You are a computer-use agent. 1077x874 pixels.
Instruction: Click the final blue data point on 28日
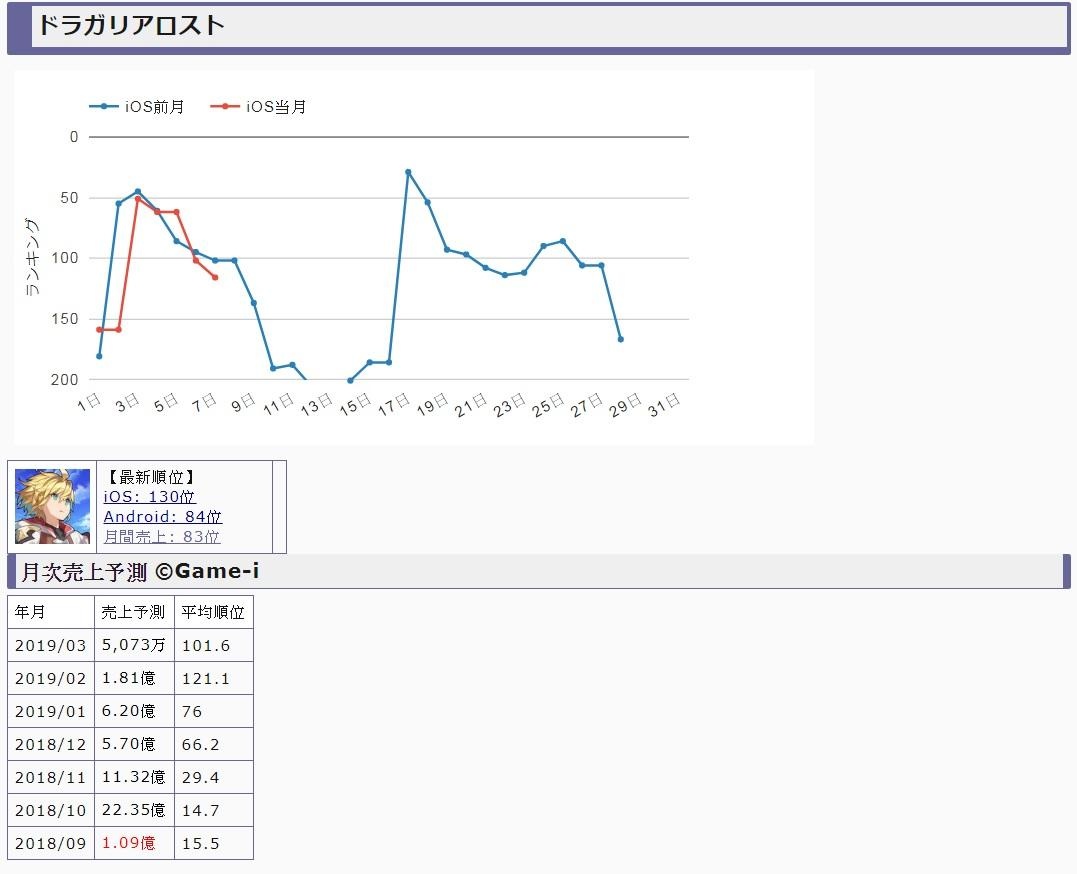click(x=620, y=339)
